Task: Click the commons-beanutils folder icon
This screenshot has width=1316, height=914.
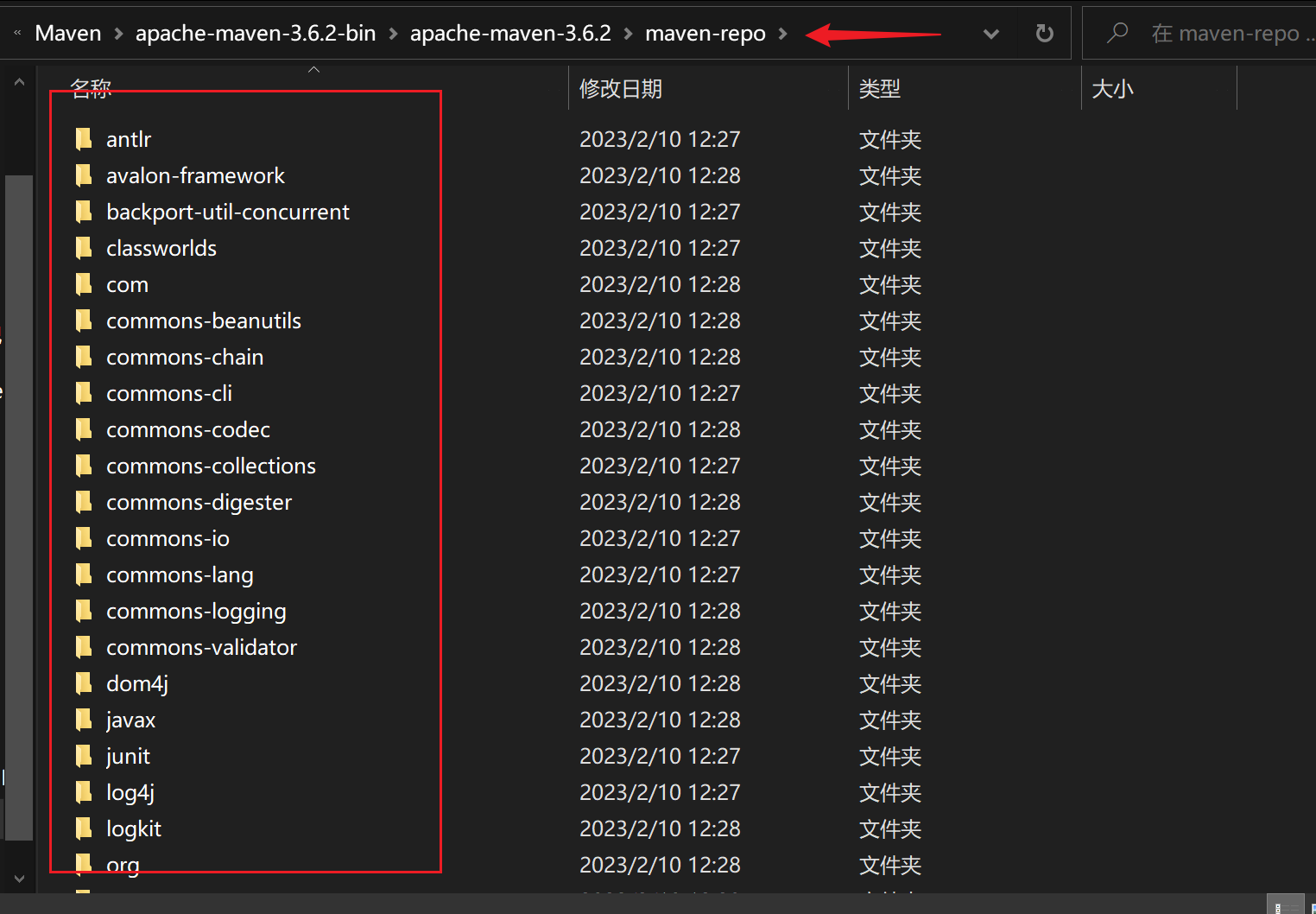Action: click(84, 321)
